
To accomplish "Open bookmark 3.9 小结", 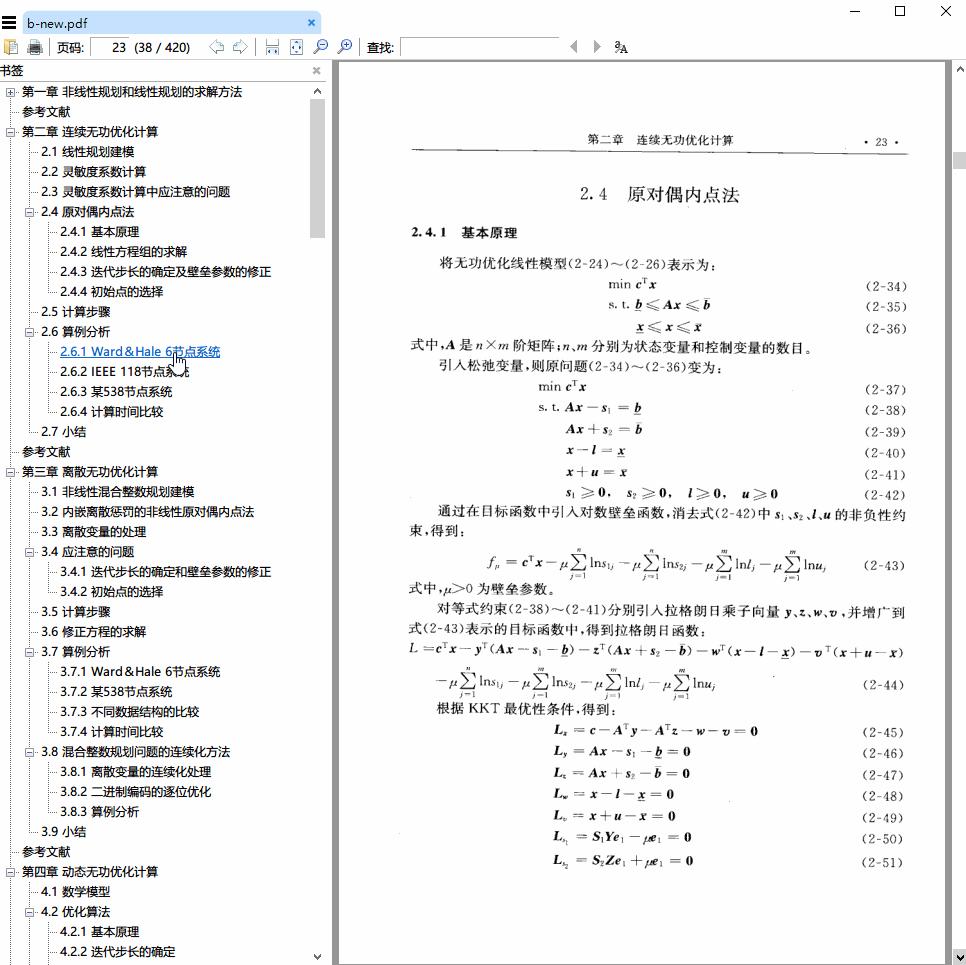I will [x=63, y=832].
